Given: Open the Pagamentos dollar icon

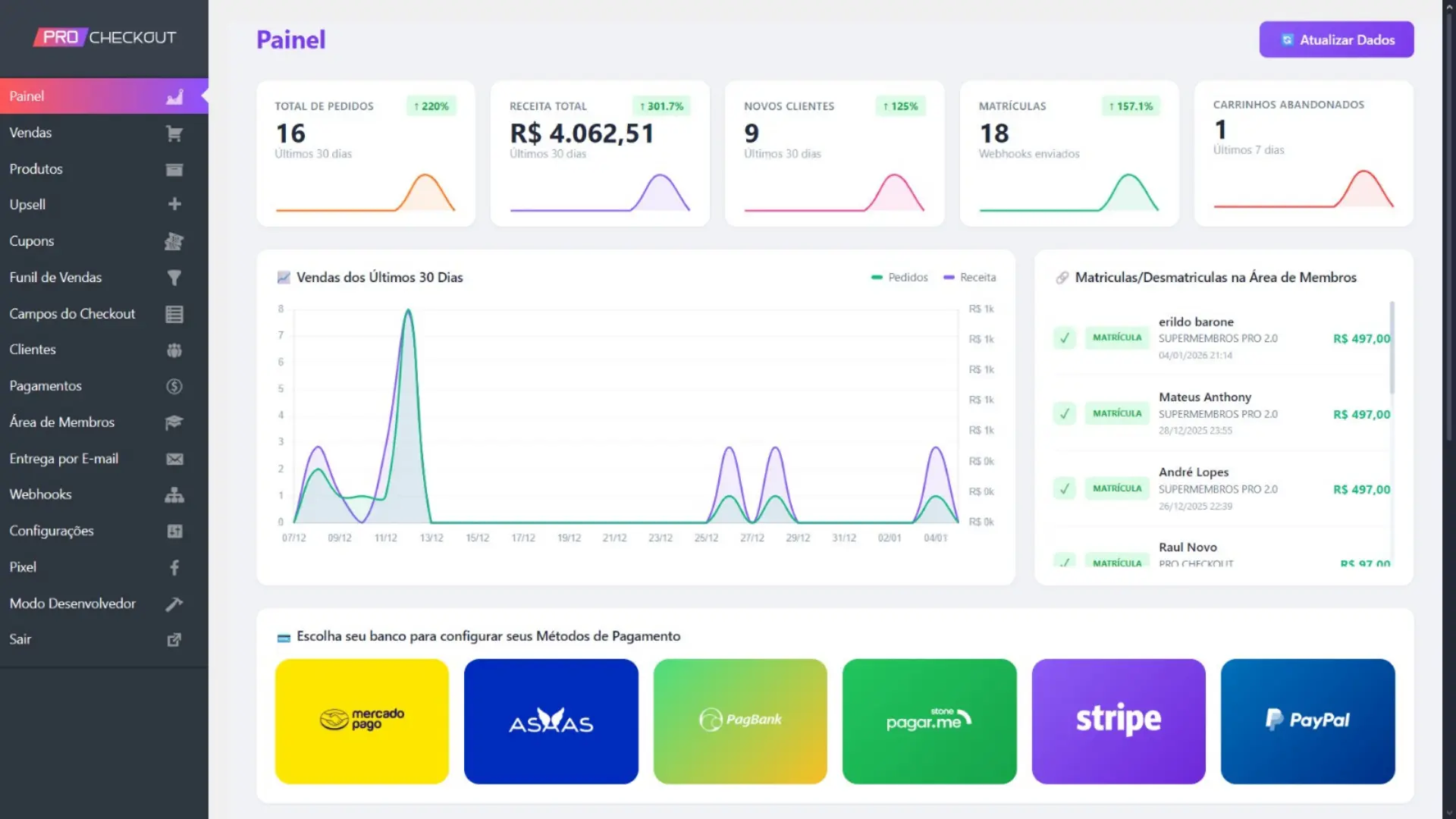Looking at the screenshot, I should coord(174,386).
